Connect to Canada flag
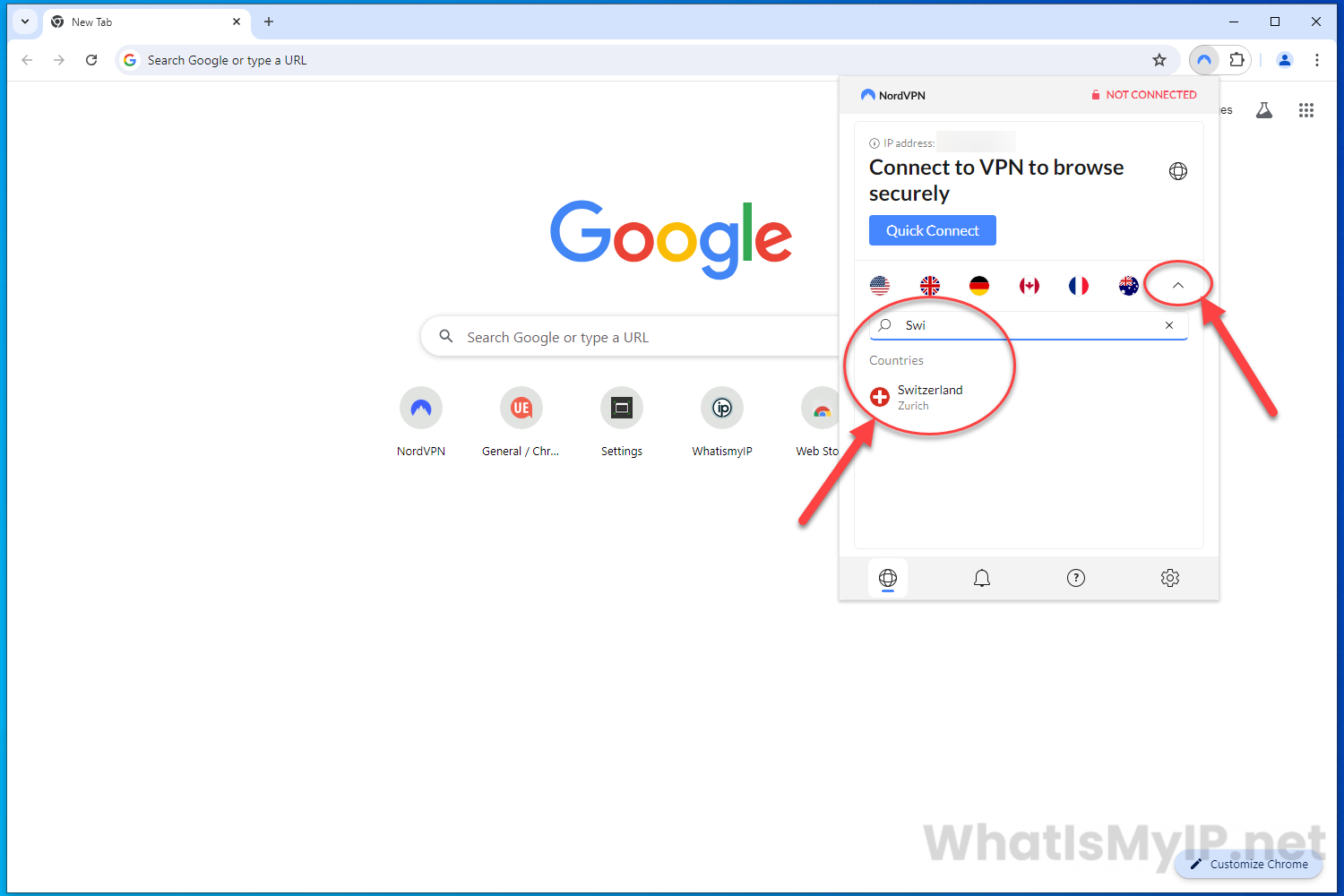Screen dimensions: 1344x896 pyautogui.click(x=1030, y=286)
